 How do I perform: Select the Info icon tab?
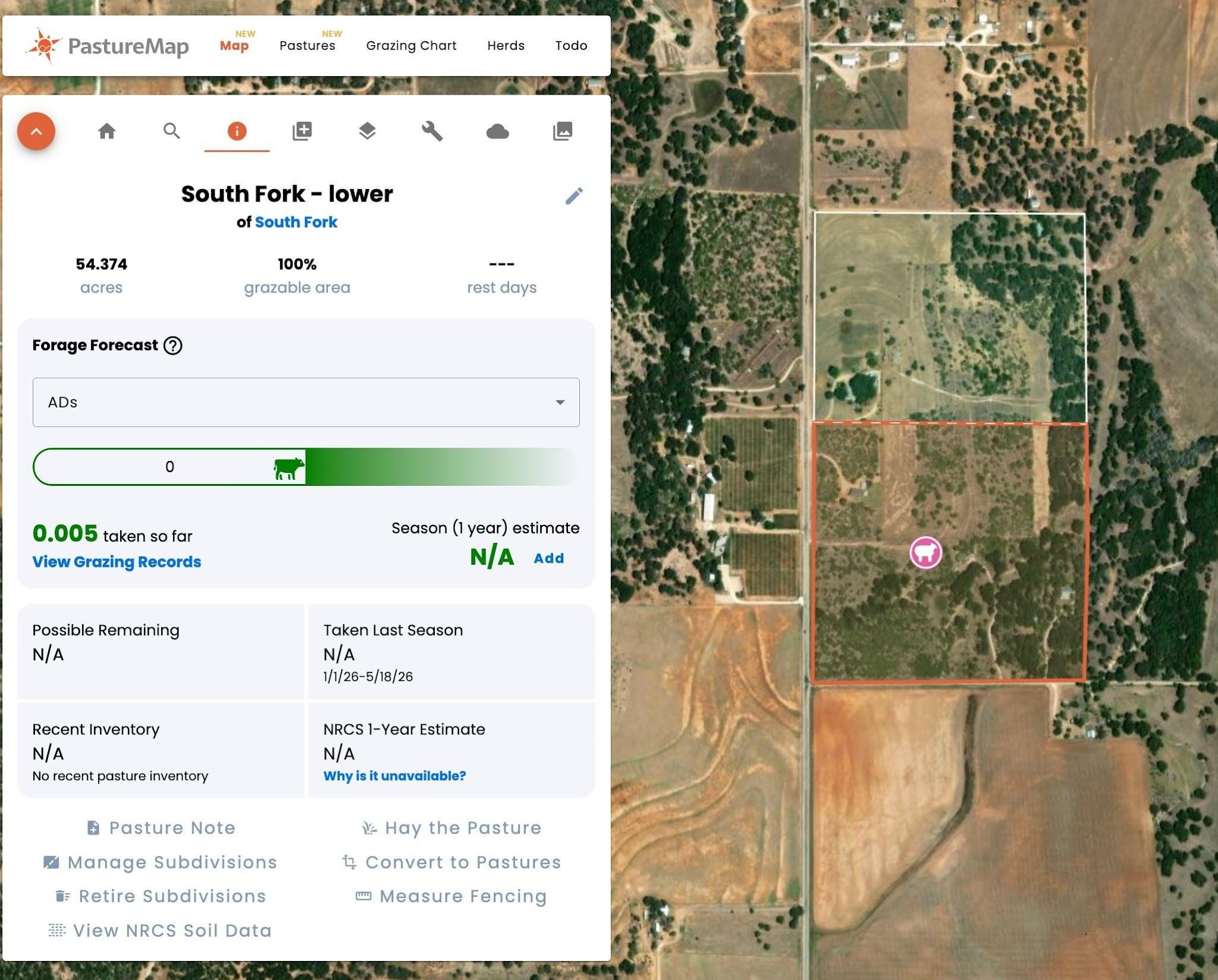coord(237,131)
